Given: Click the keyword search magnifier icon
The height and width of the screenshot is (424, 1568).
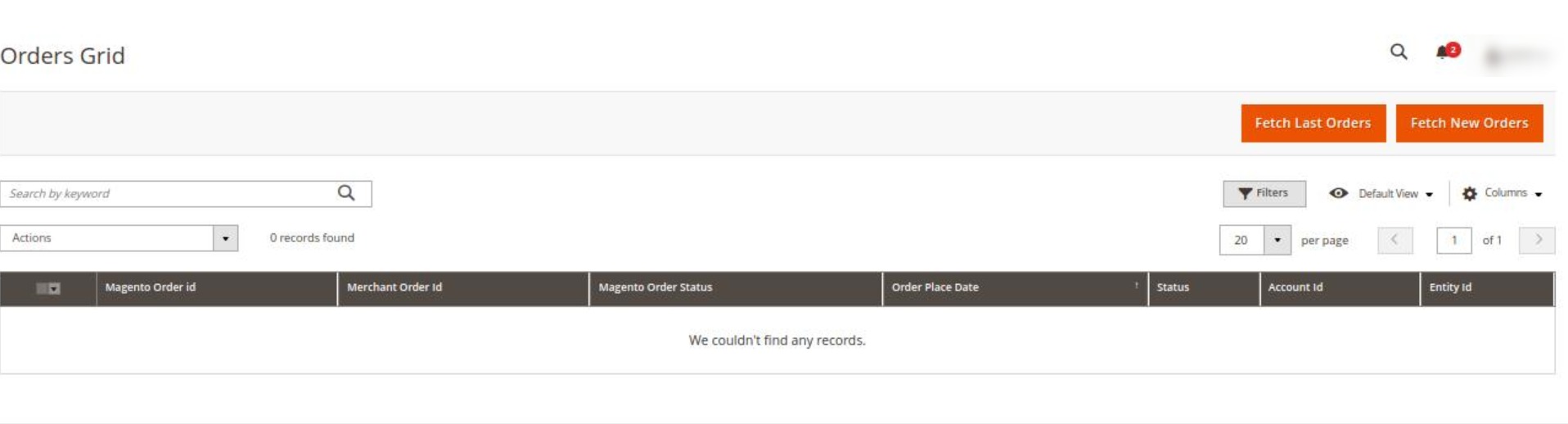Looking at the screenshot, I should 346,193.
